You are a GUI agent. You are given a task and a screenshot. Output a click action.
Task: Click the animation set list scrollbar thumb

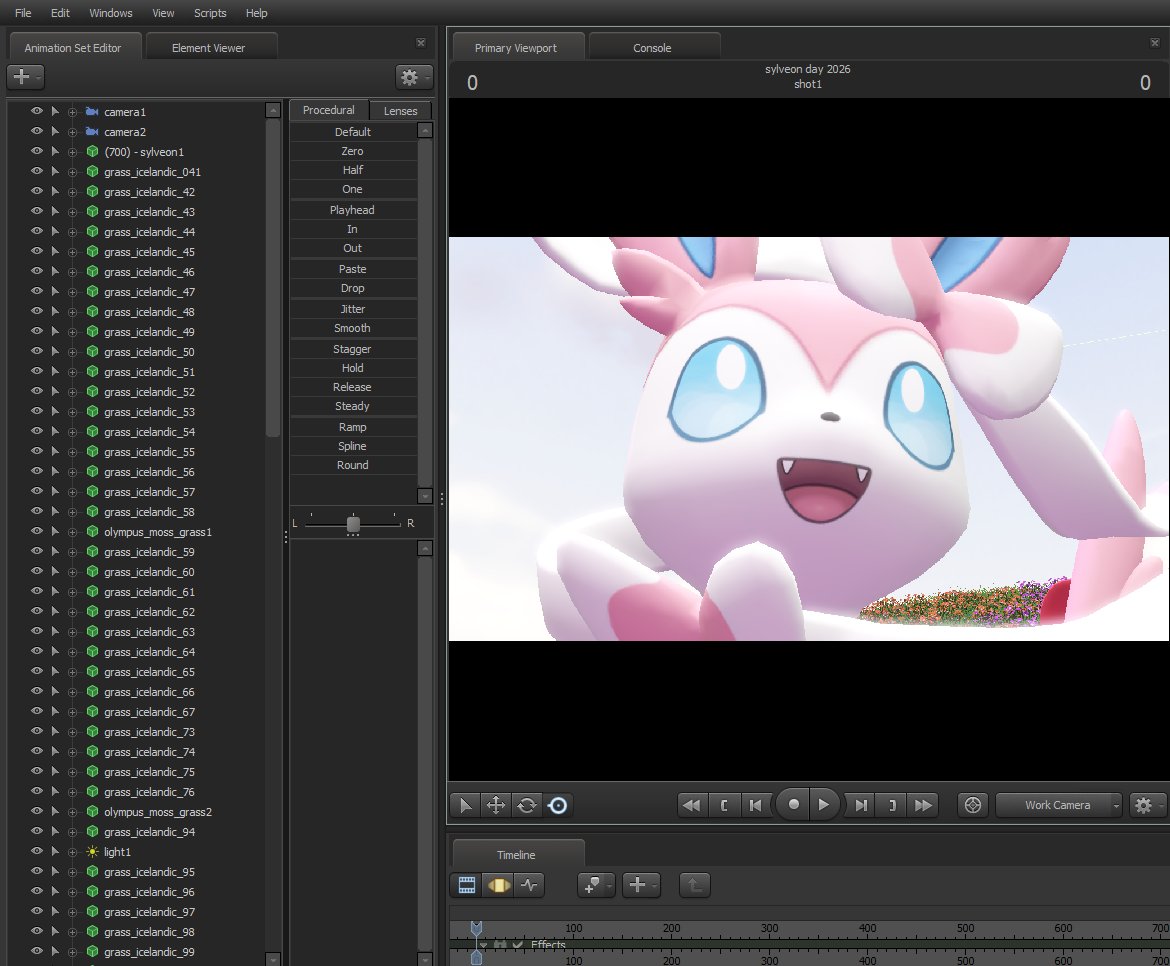pos(272,277)
